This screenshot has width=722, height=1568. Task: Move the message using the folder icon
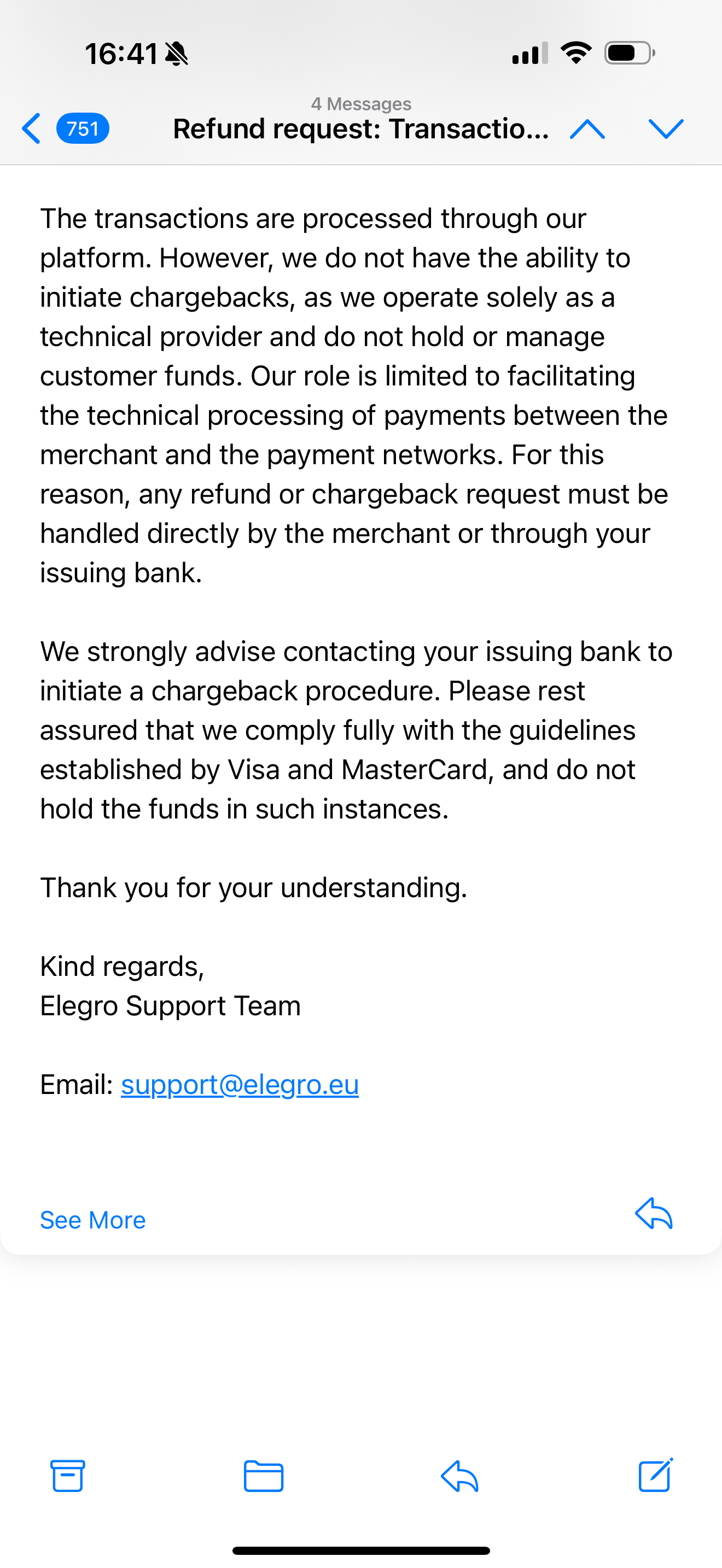(263, 1476)
